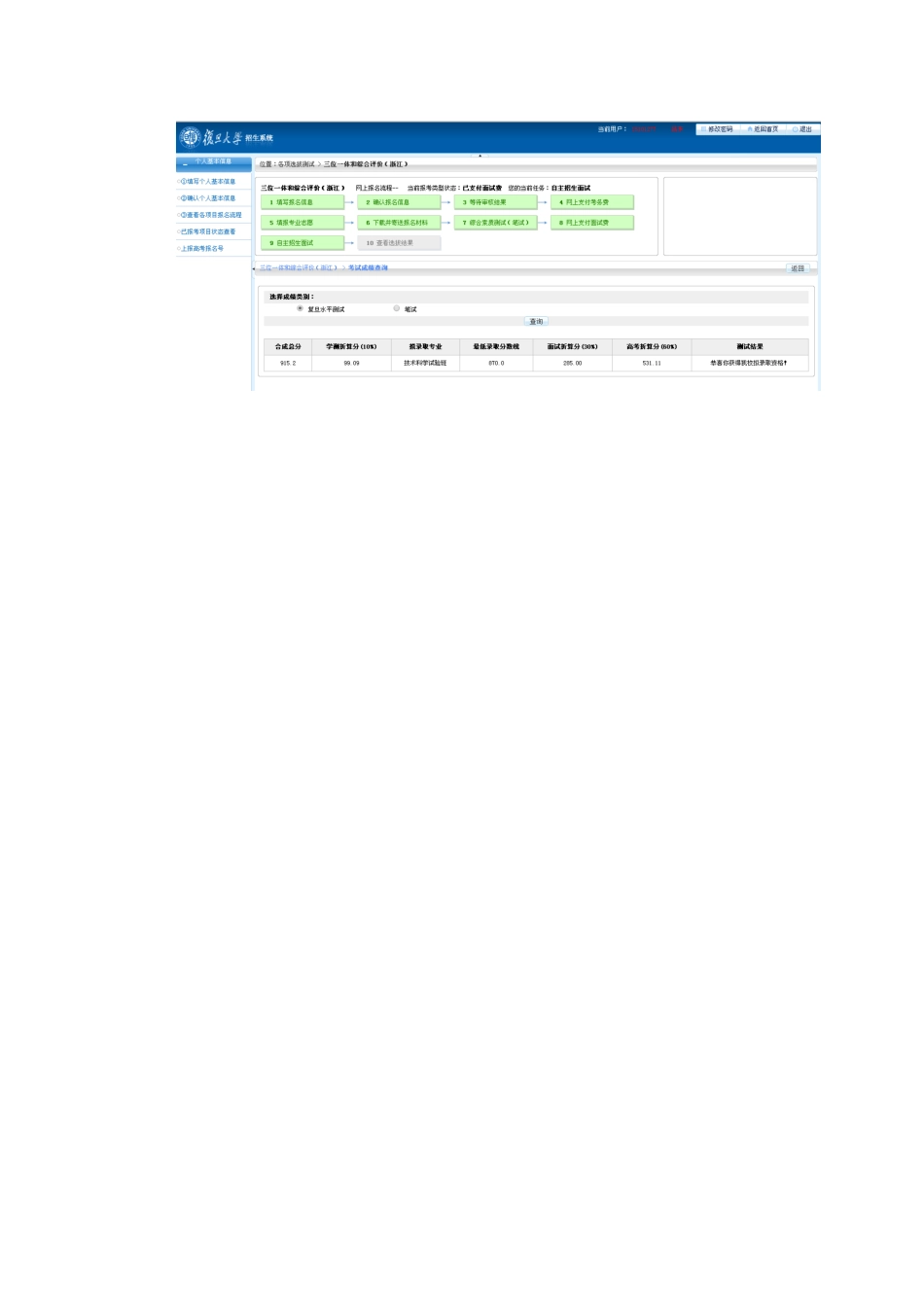Click 返回首页 in the top bar

click(x=764, y=129)
